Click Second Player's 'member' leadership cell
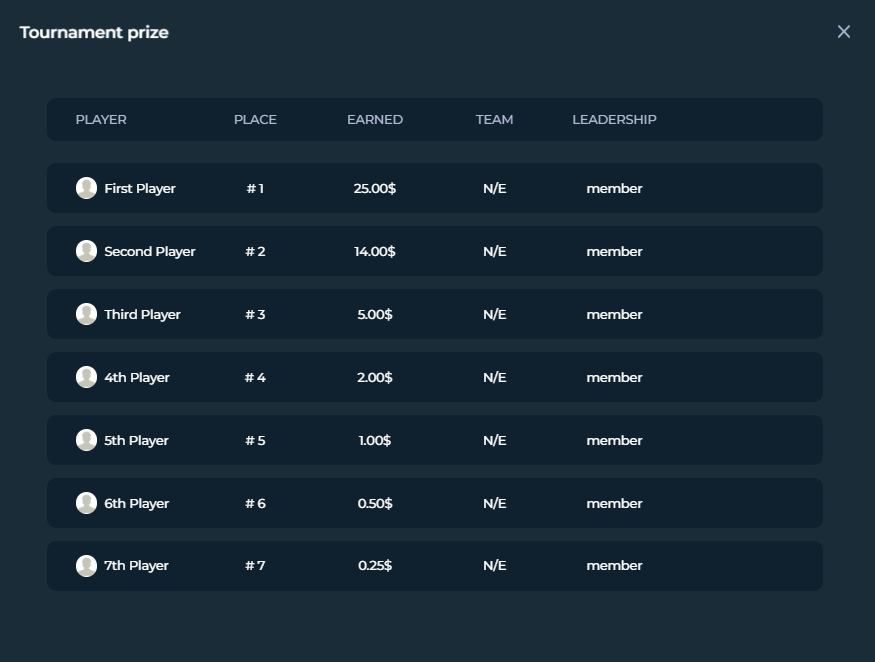 [614, 252]
